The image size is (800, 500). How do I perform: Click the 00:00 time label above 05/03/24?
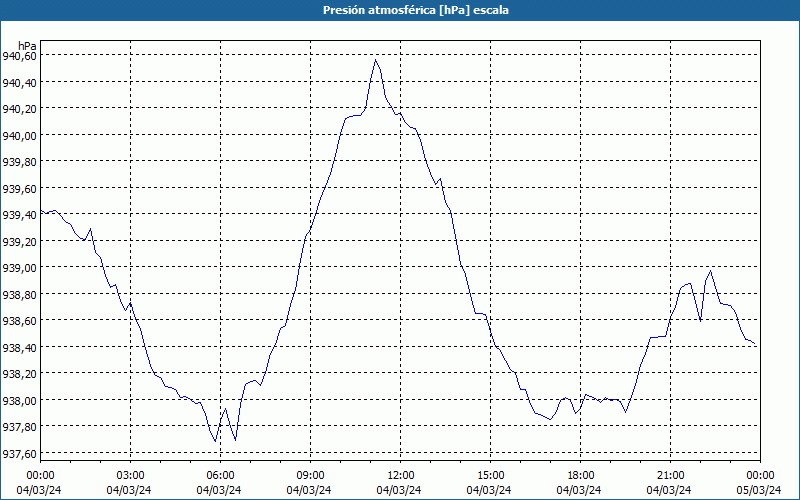point(760,476)
